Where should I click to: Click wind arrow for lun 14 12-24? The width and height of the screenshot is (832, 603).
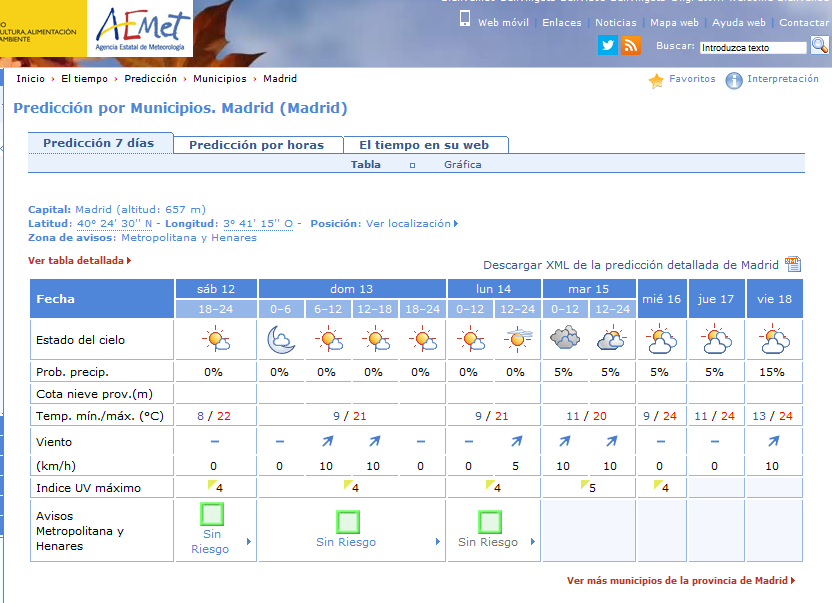click(x=516, y=441)
